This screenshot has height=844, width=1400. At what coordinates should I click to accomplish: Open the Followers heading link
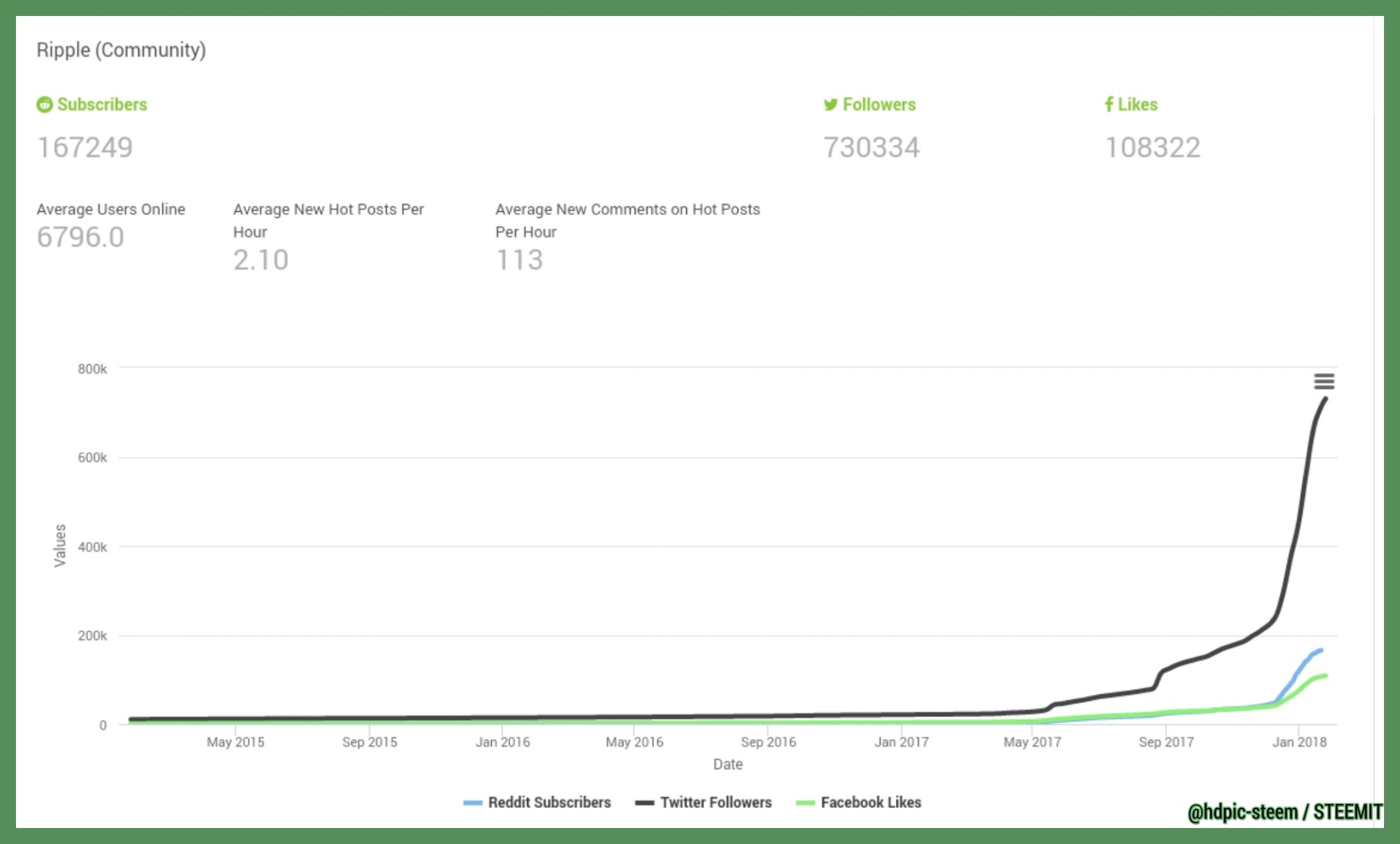[x=879, y=105]
